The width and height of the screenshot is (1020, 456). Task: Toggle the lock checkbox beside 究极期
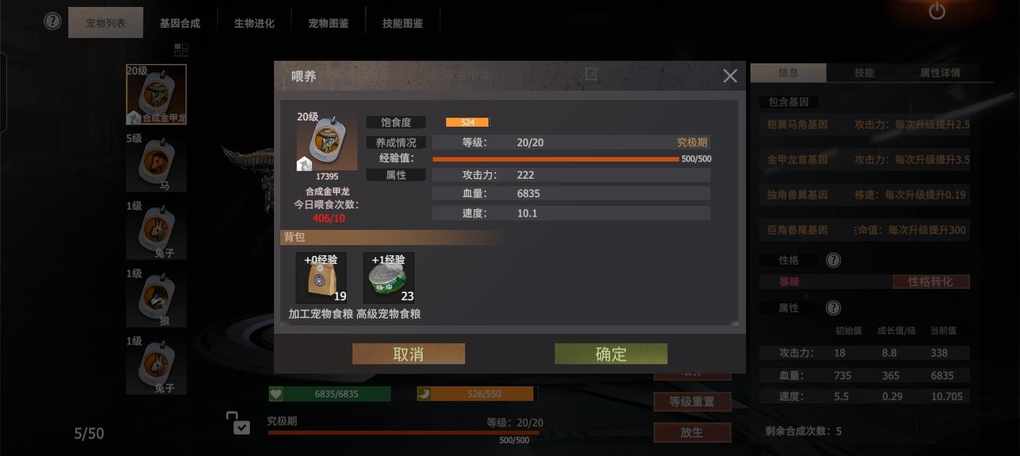(238, 423)
